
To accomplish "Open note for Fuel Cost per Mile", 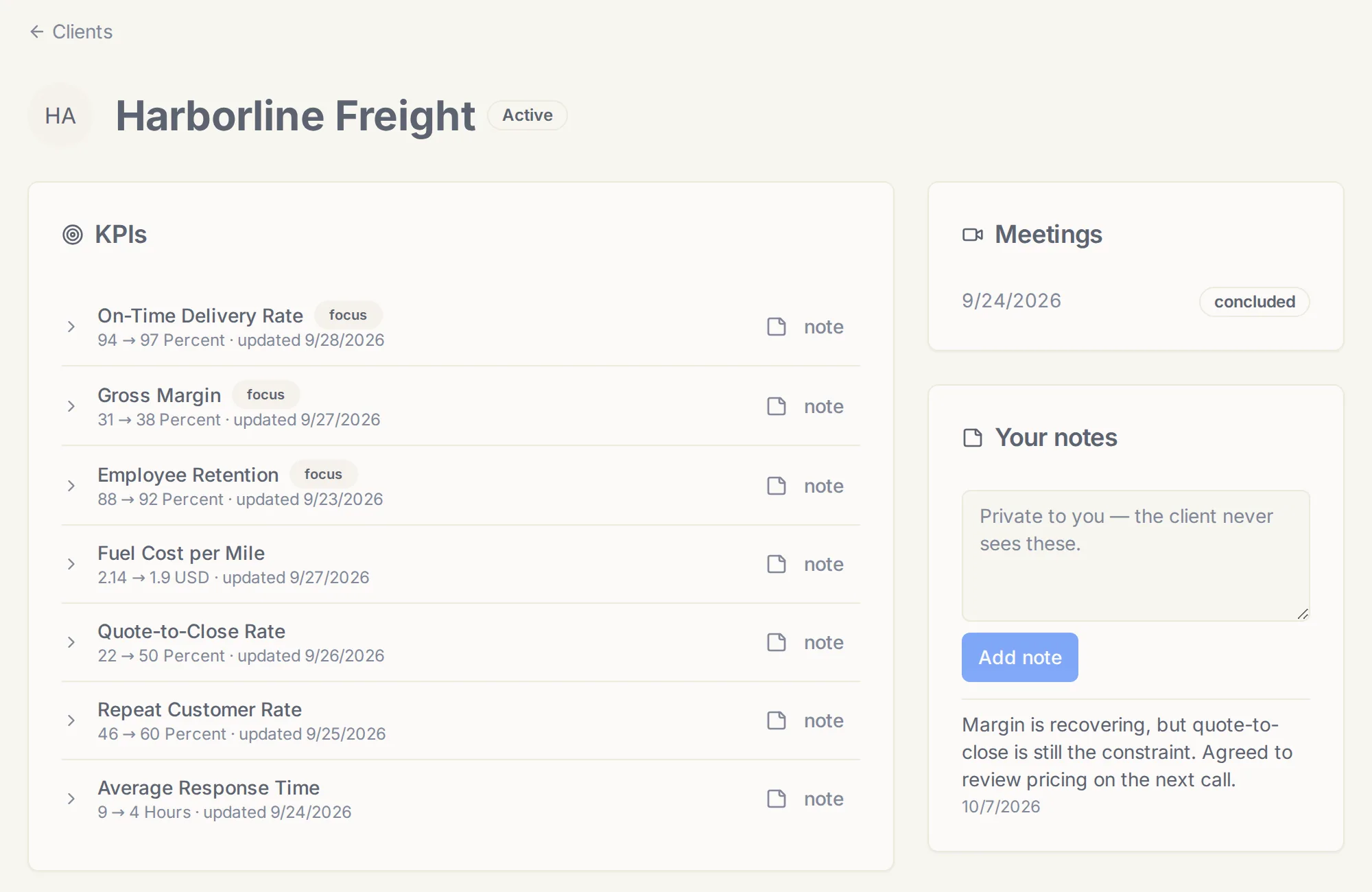I will (805, 564).
